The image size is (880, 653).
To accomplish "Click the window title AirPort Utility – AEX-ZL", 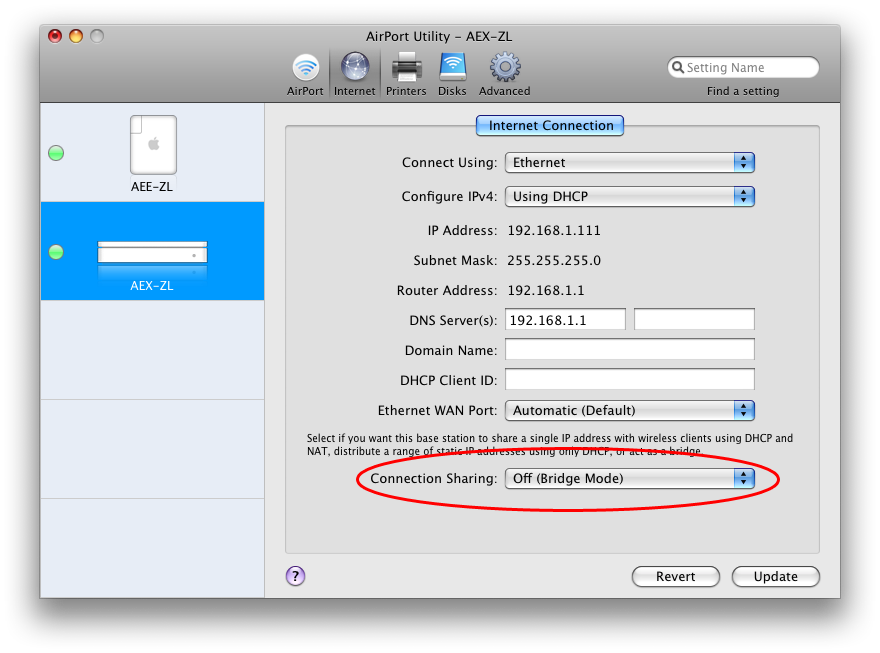I will pos(439,36).
